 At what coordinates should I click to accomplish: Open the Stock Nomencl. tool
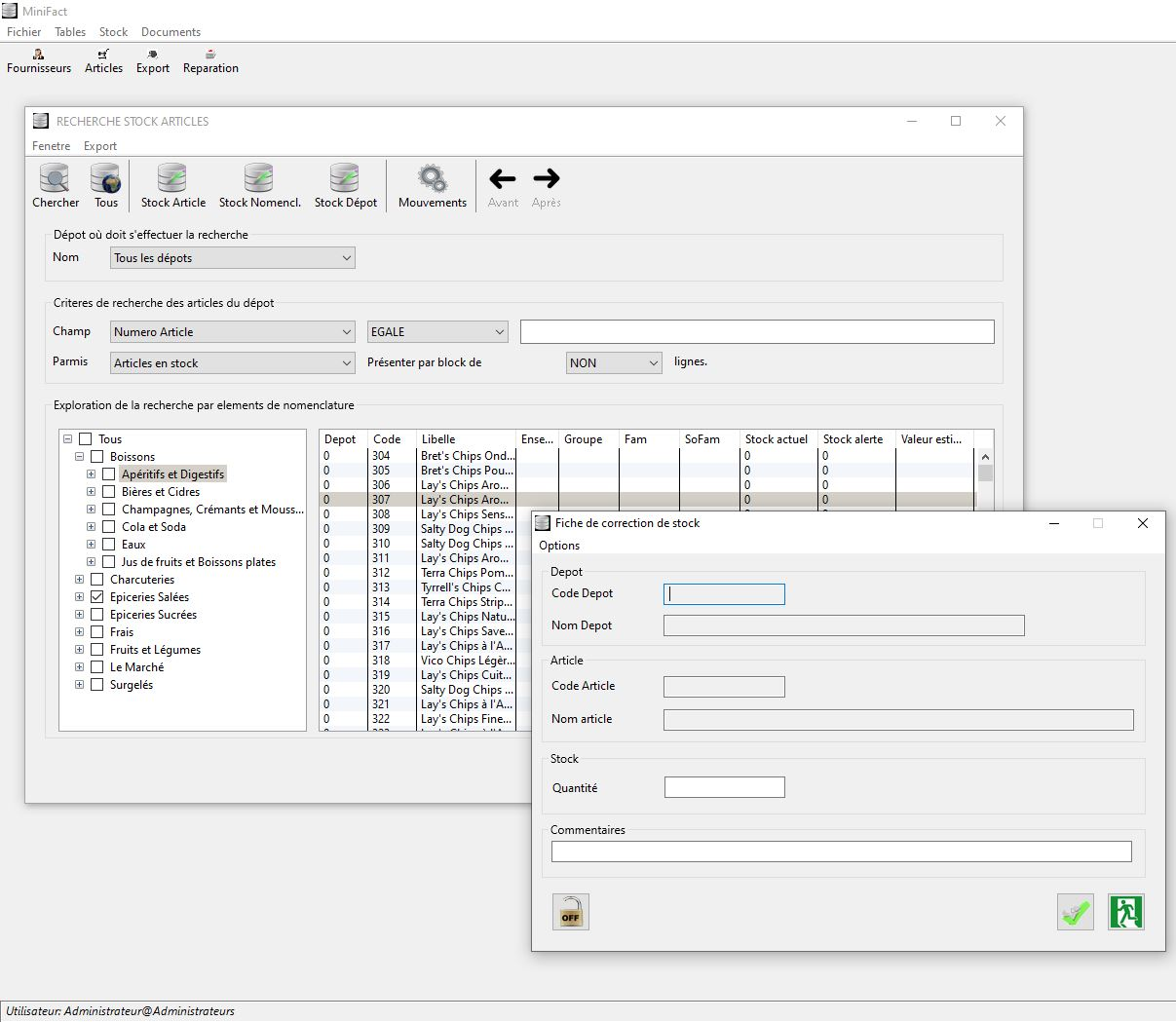(x=259, y=180)
